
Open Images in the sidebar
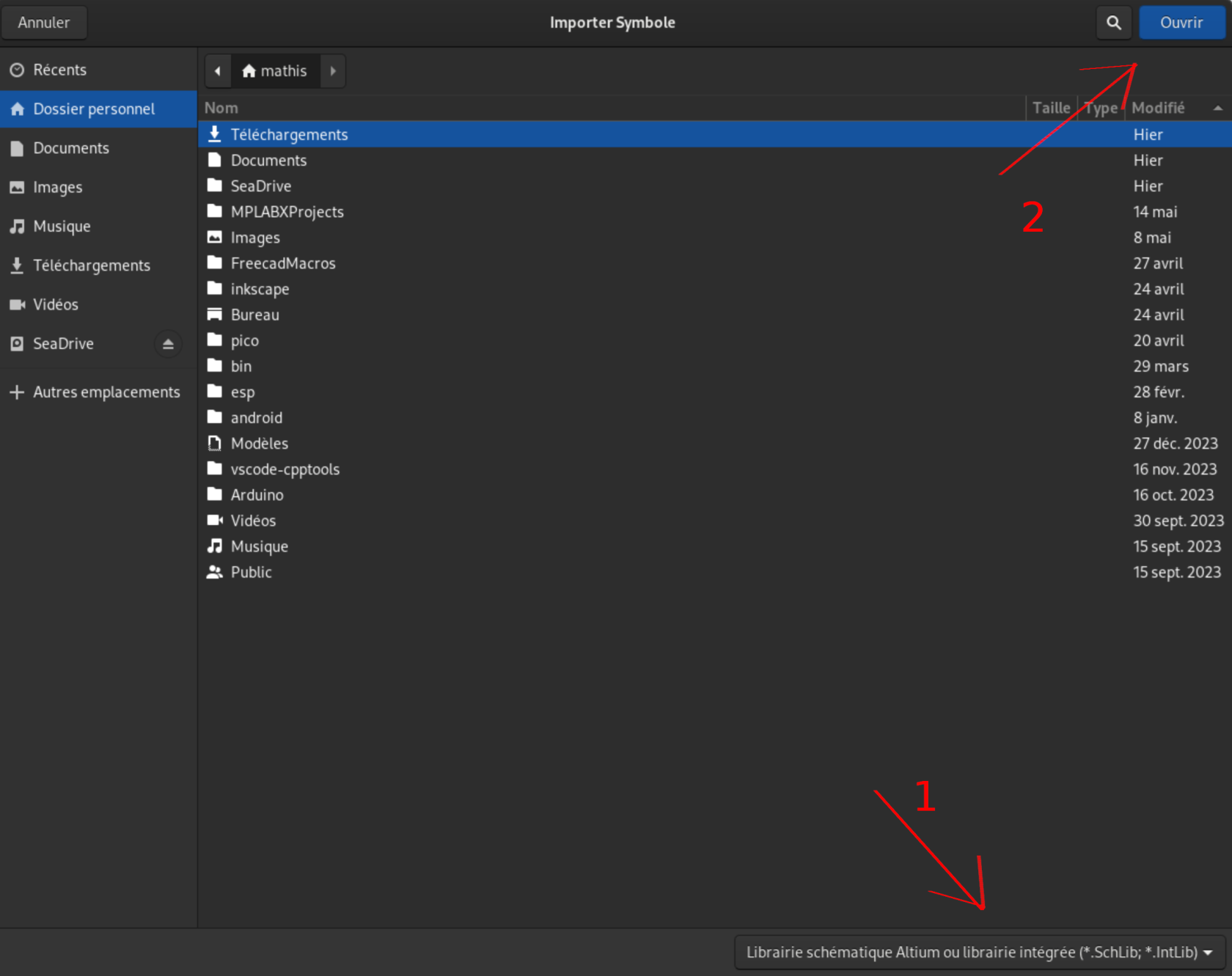[98, 187]
